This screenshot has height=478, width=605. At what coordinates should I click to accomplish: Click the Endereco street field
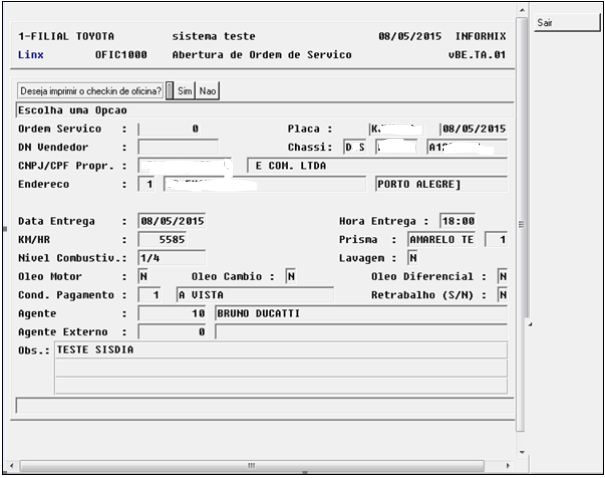tap(265, 184)
